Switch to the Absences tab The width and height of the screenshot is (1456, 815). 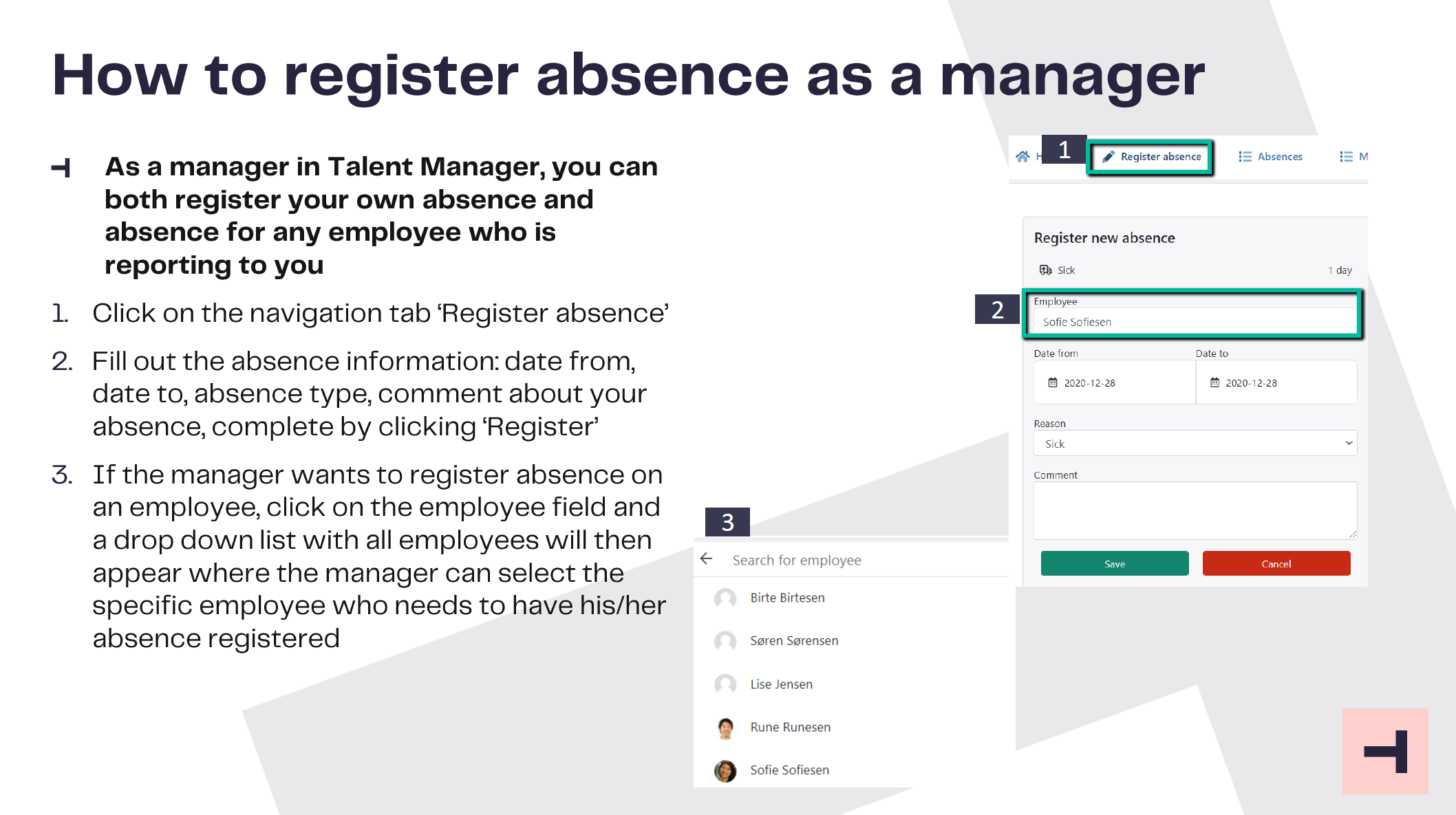point(1270,157)
